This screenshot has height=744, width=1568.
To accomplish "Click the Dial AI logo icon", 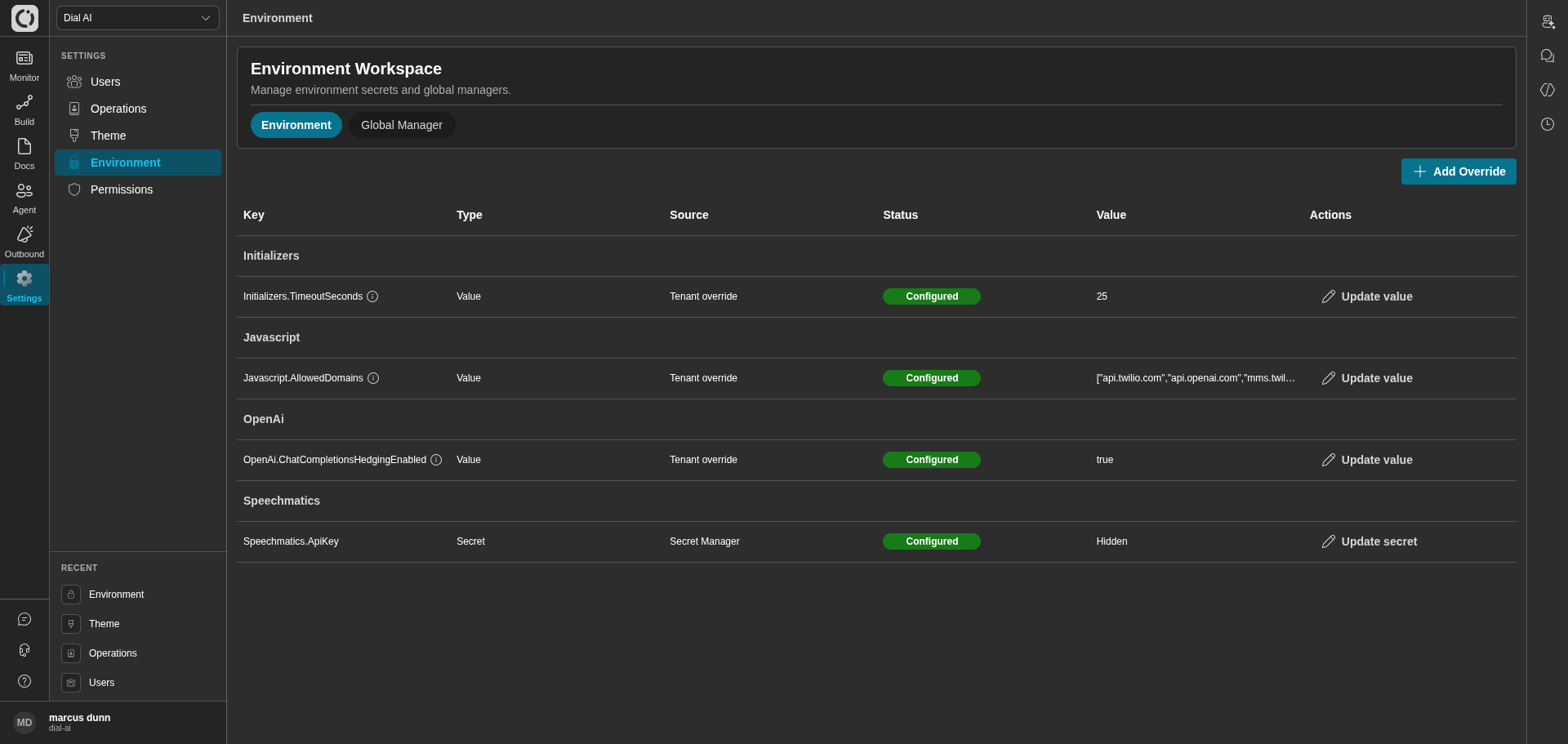I will pyautogui.click(x=24, y=18).
